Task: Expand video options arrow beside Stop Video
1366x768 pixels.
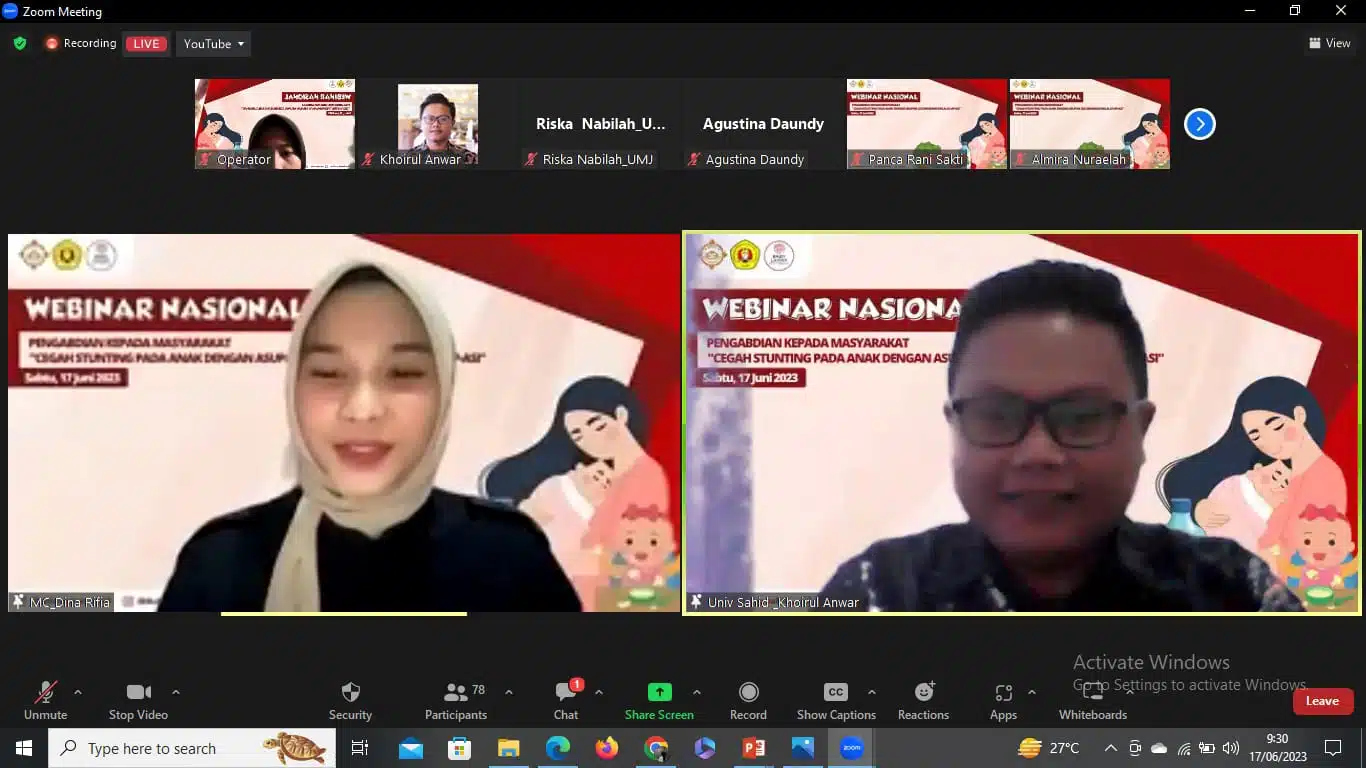Action: click(x=176, y=692)
